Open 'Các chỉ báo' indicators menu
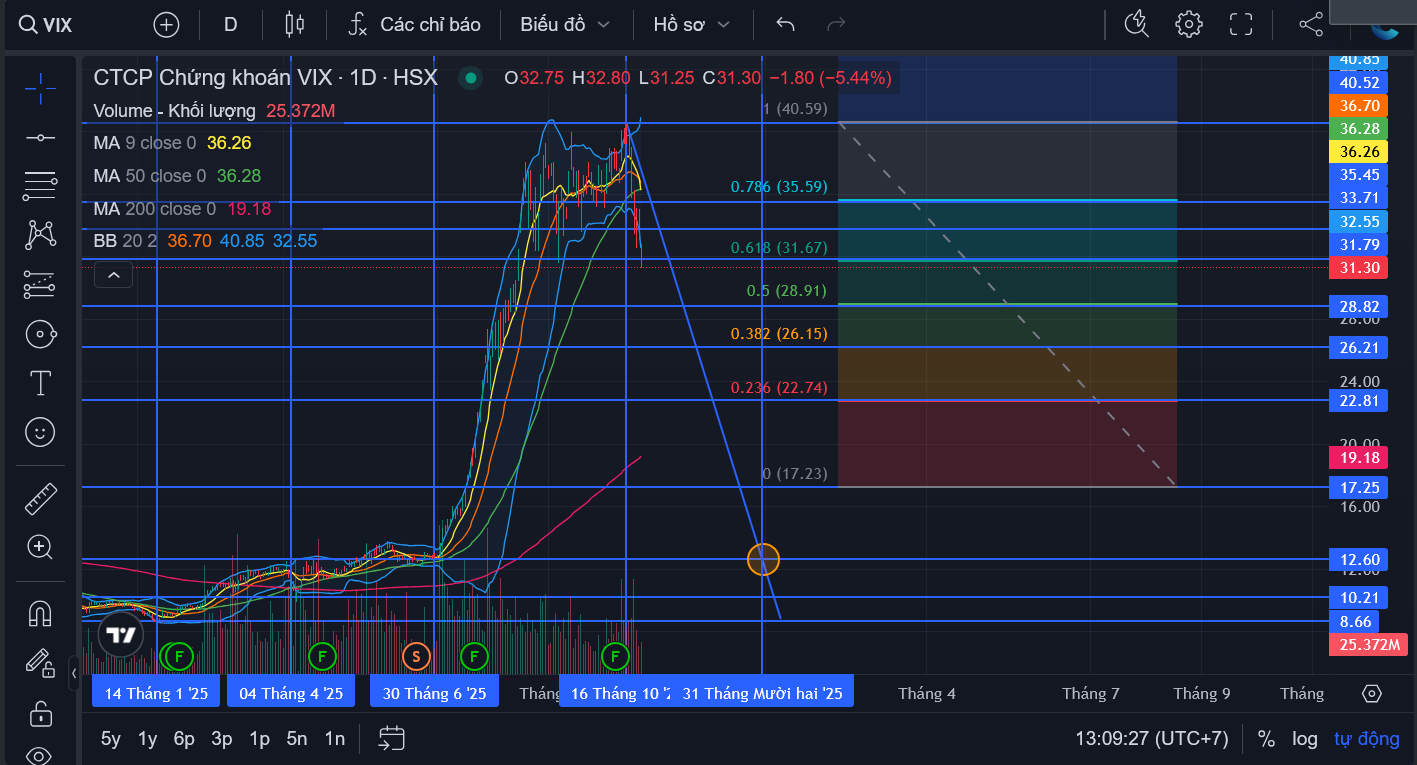Screen dimensions: 1417x765 click(x=414, y=25)
